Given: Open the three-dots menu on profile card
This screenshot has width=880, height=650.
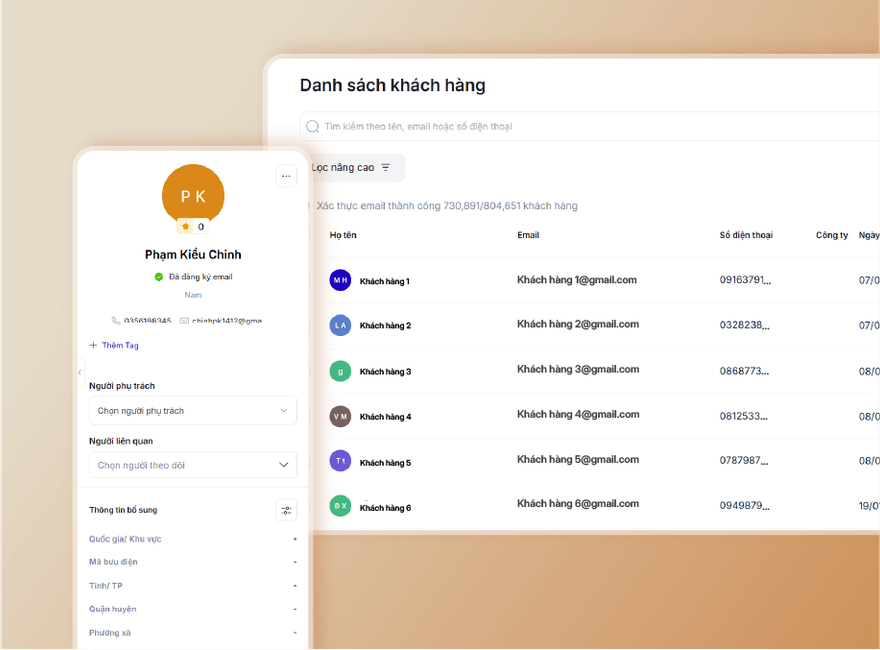Looking at the screenshot, I should 286,176.
